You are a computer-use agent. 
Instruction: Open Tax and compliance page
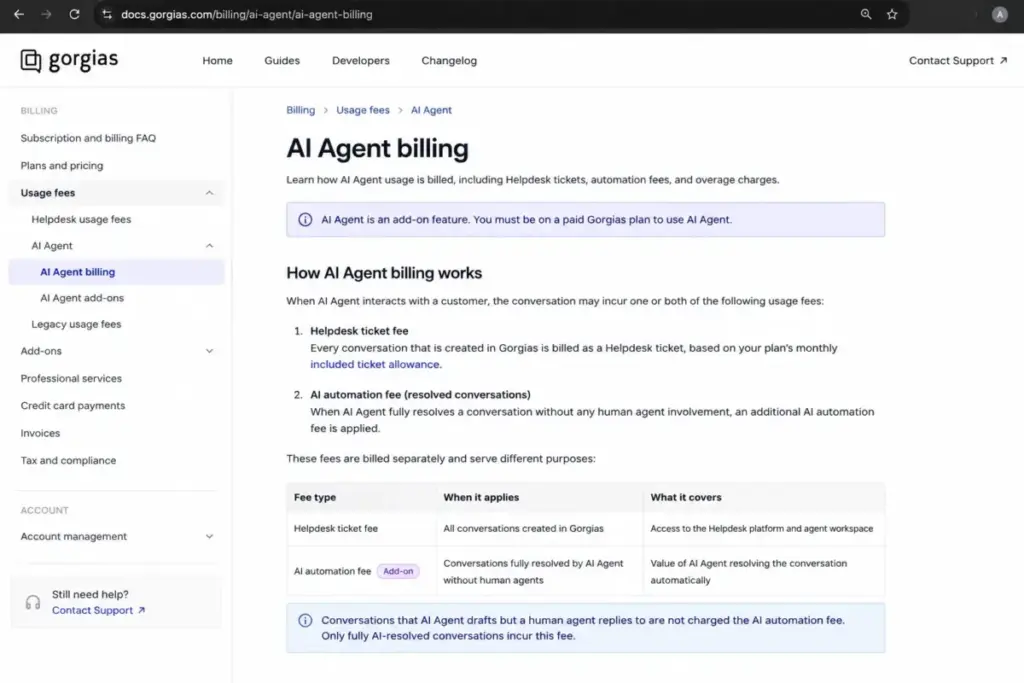coord(68,461)
